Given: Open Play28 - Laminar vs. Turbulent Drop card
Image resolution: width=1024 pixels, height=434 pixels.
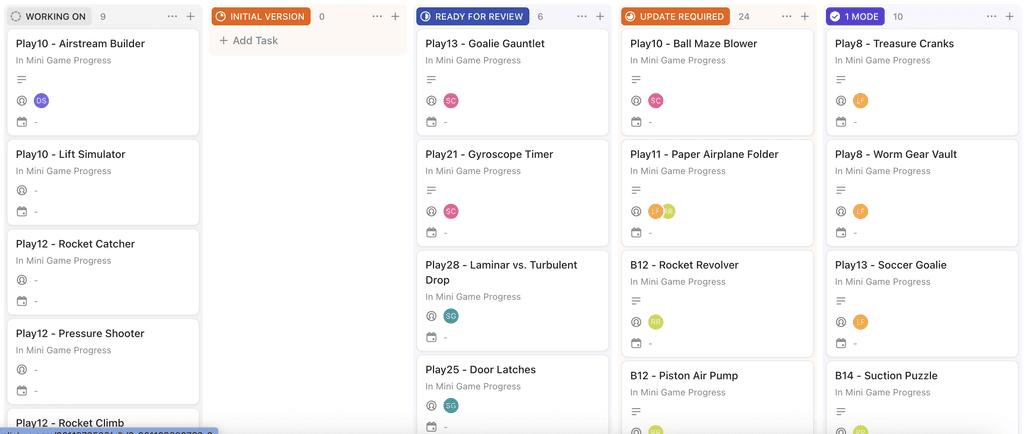Looking at the screenshot, I should 513,301.
